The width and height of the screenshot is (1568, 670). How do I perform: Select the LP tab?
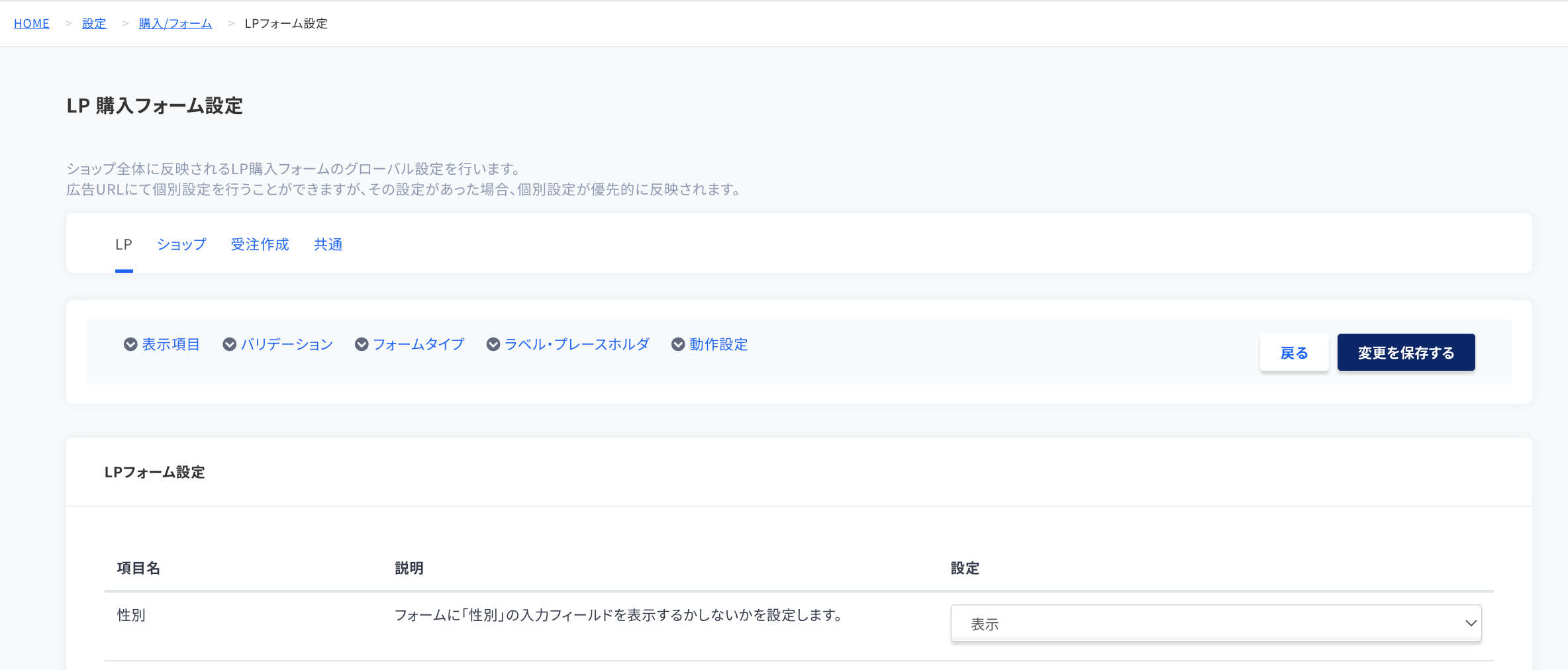124,244
